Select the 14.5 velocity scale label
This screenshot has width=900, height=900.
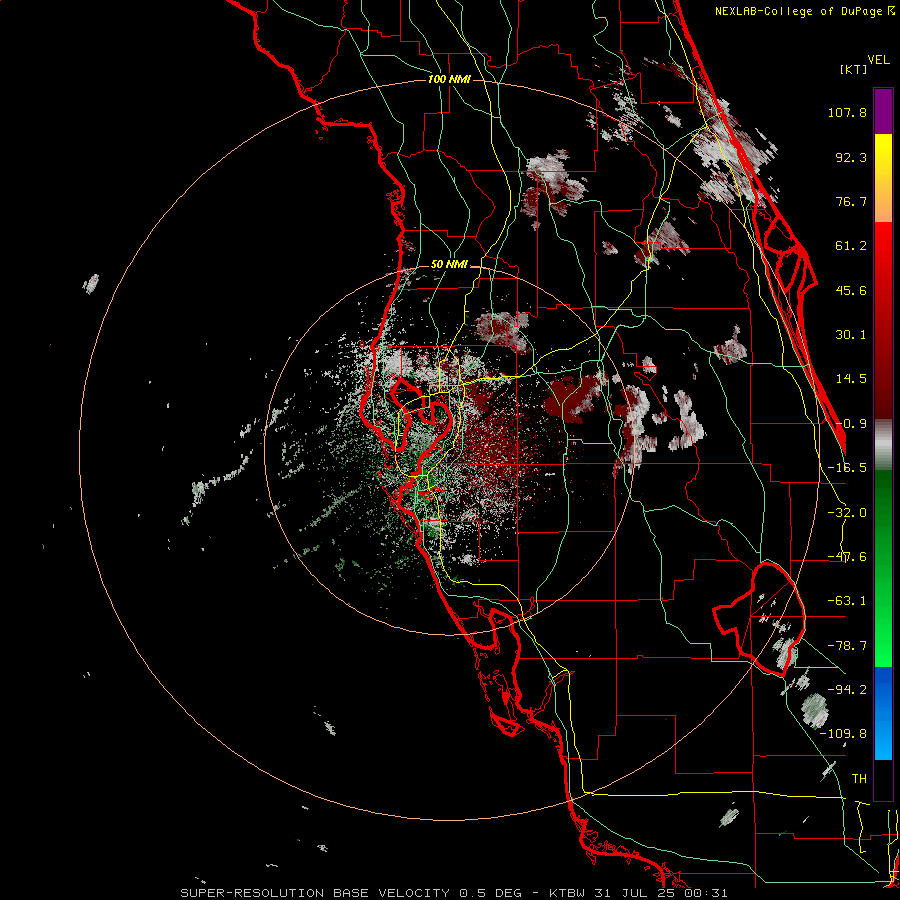[x=851, y=379]
